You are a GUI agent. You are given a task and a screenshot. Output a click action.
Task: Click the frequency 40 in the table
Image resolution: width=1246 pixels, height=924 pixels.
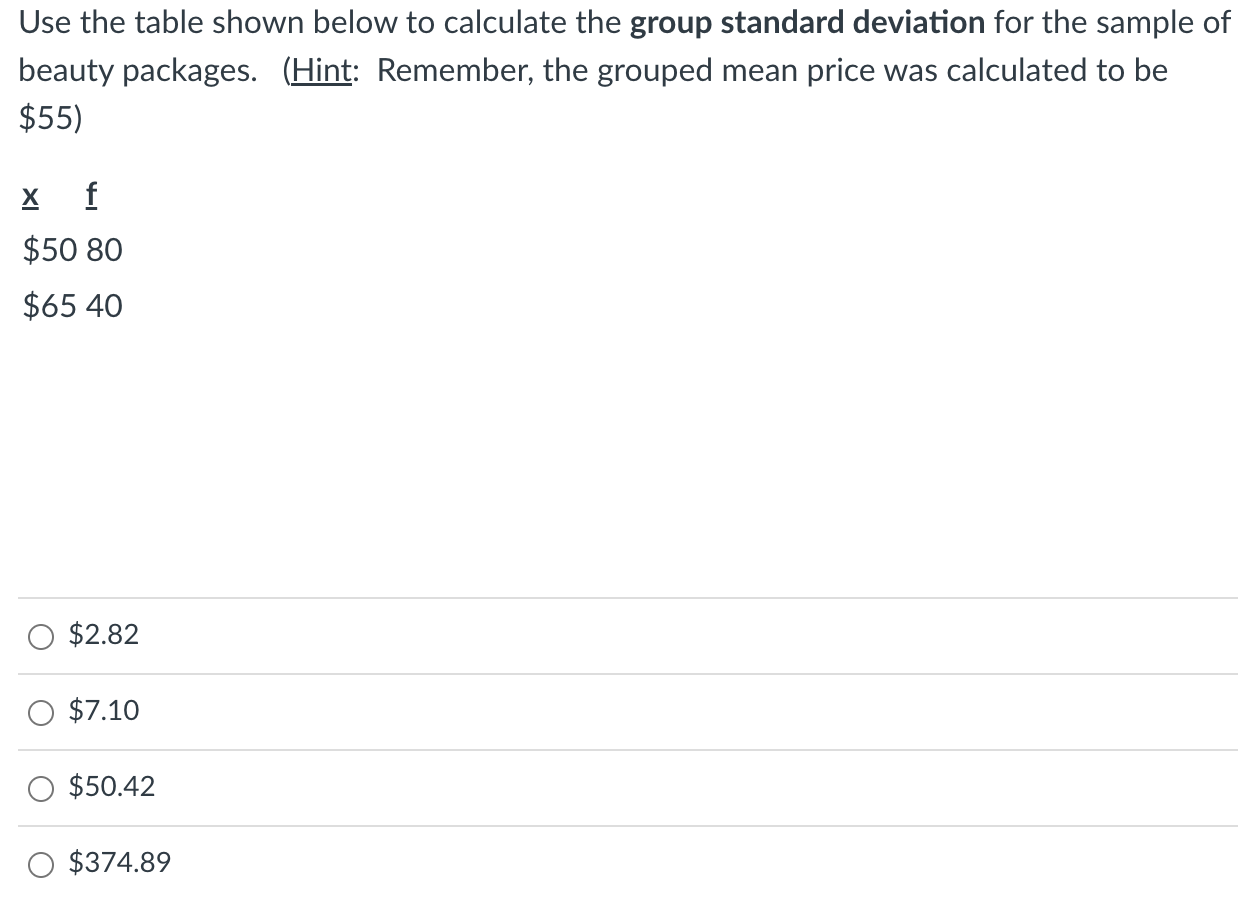(x=104, y=306)
